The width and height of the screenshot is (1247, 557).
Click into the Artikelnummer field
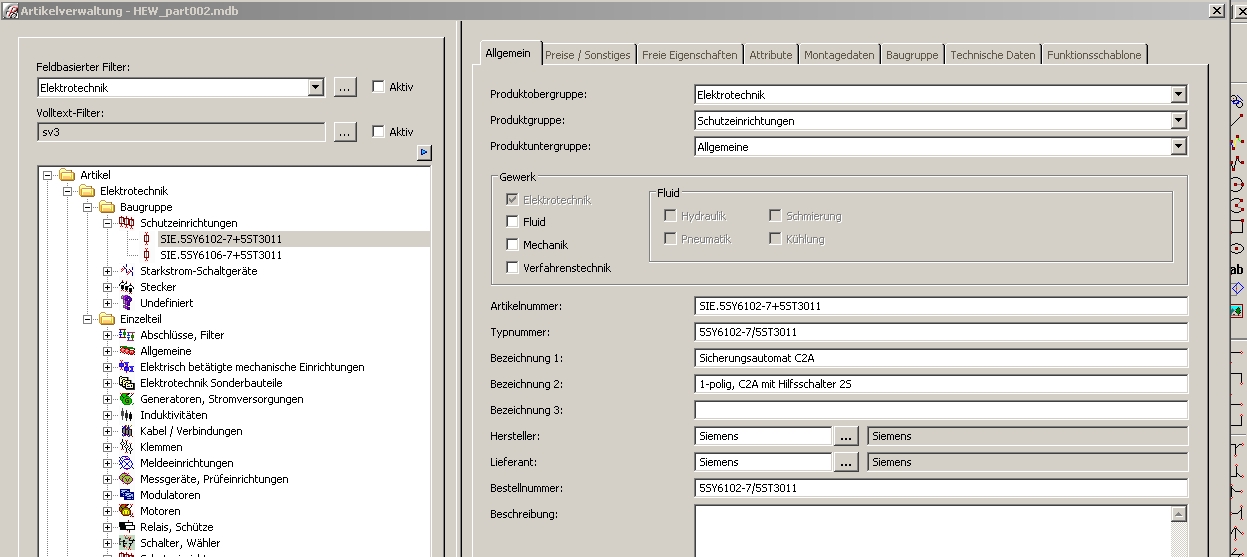click(941, 306)
